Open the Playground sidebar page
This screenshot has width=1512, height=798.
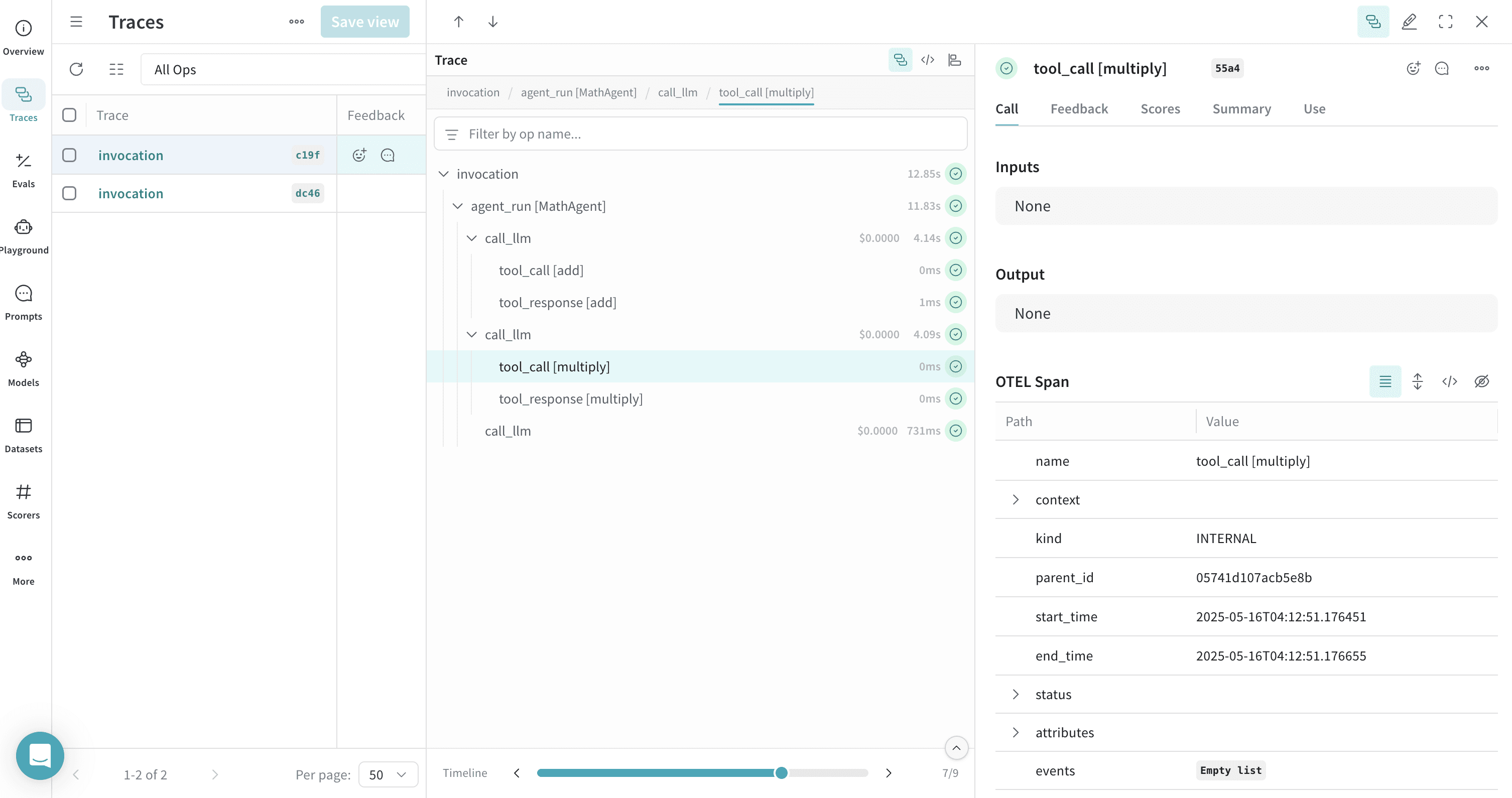[24, 236]
